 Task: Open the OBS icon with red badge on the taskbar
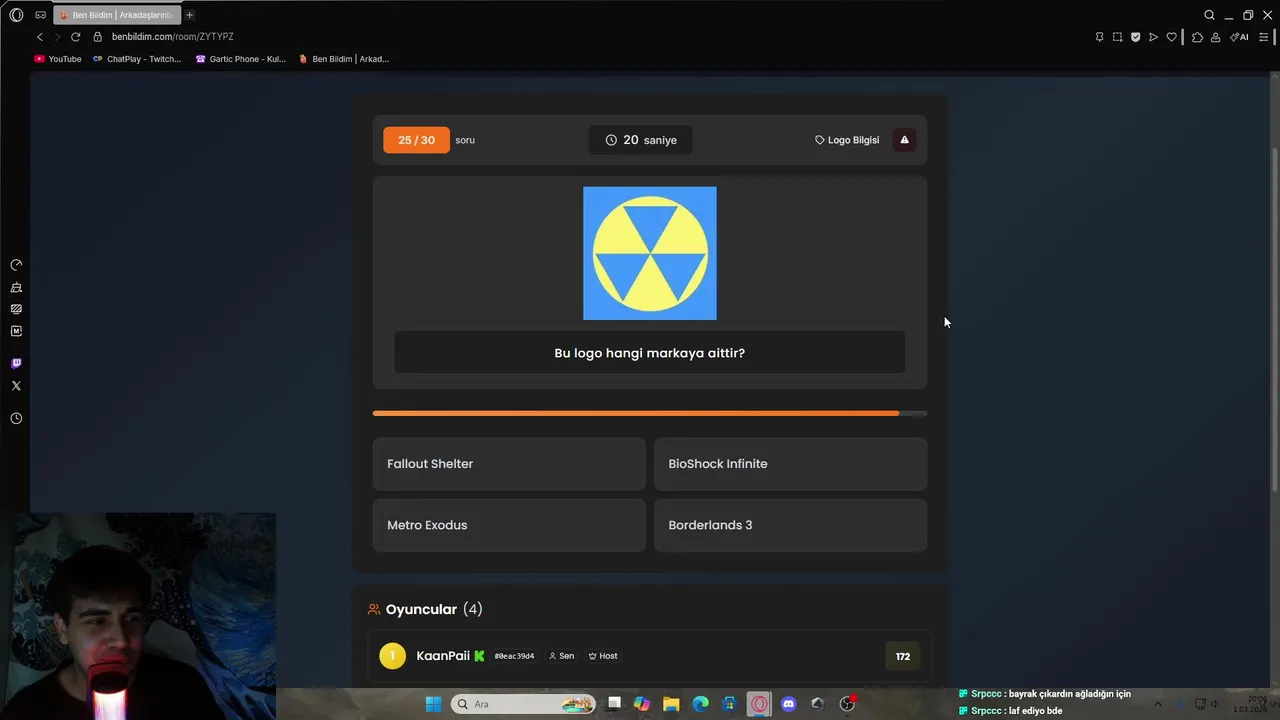tap(847, 704)
